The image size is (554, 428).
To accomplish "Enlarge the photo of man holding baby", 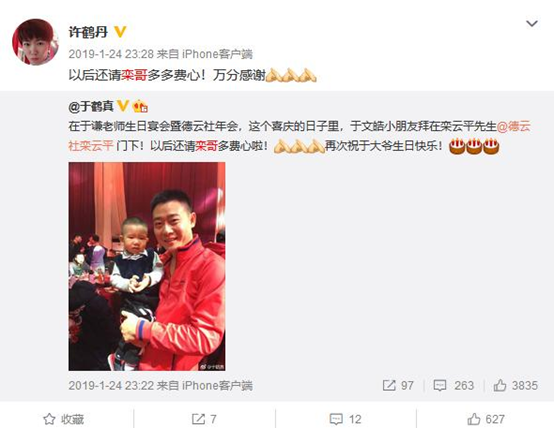I will pyautogui.click(x=147, y=266).
